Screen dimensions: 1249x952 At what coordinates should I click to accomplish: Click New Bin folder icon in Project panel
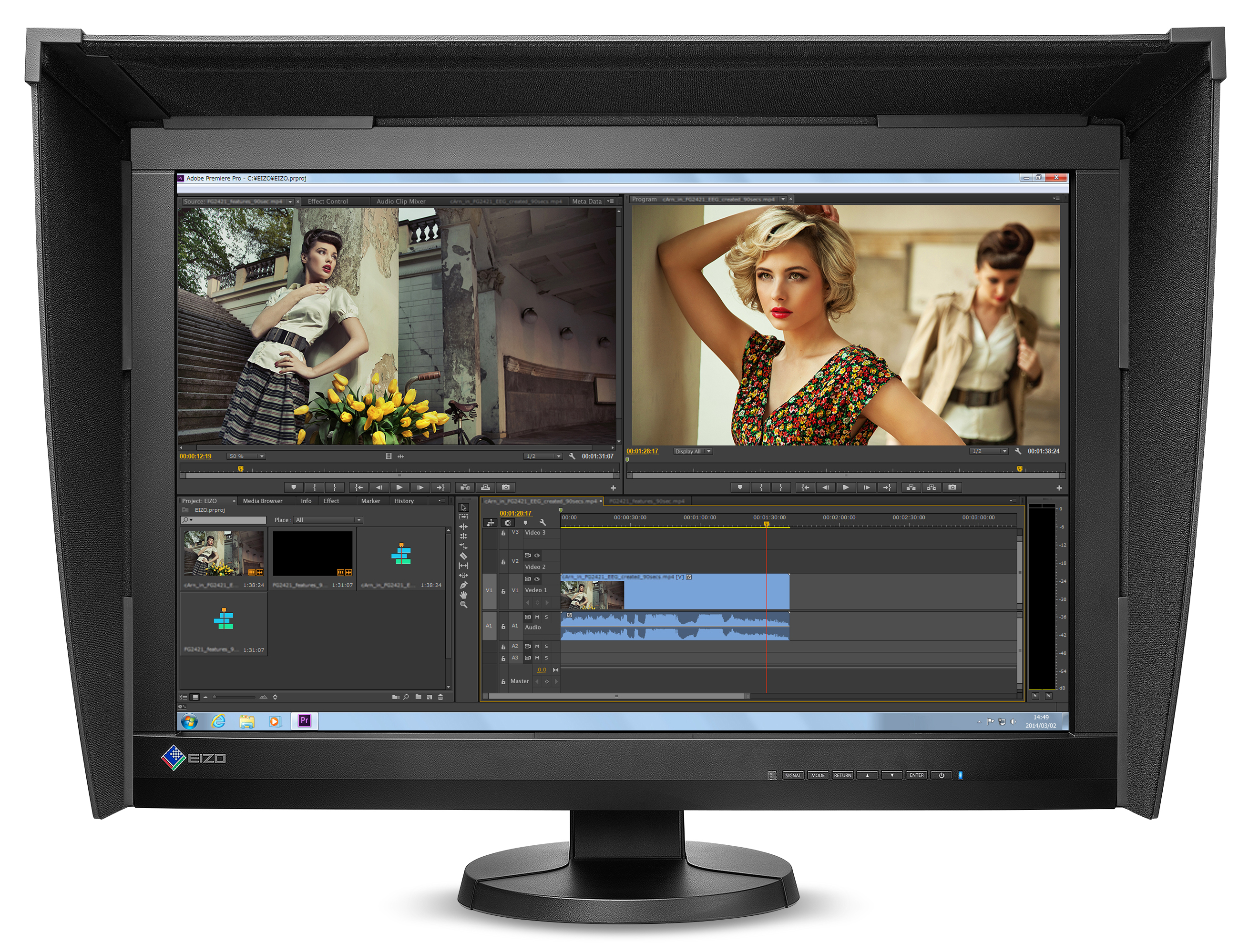tap(418, 697)
